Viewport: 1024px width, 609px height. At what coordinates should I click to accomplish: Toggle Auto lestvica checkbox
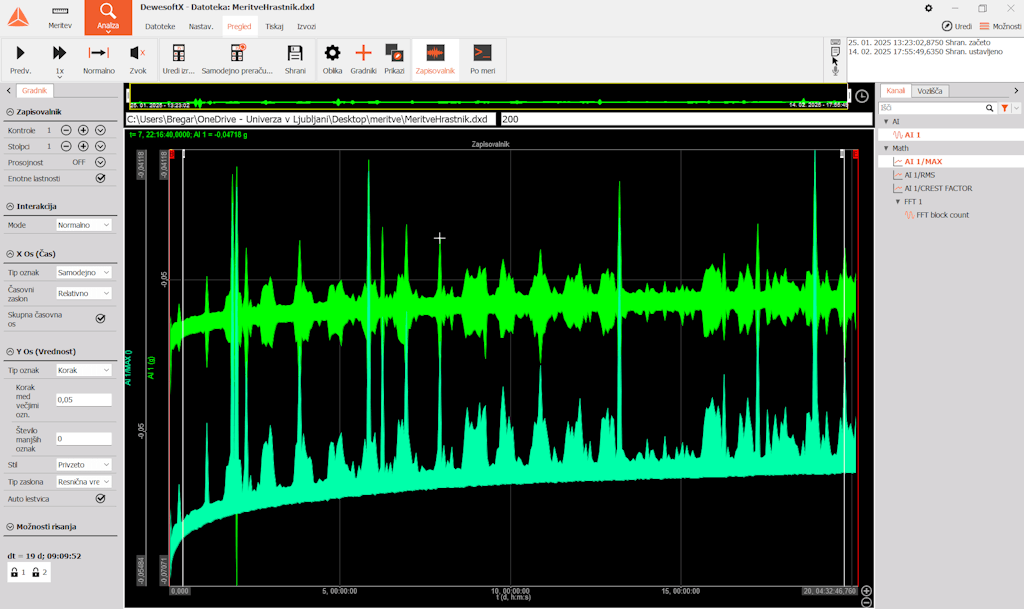pyautogui.click(x=101, y=499)
